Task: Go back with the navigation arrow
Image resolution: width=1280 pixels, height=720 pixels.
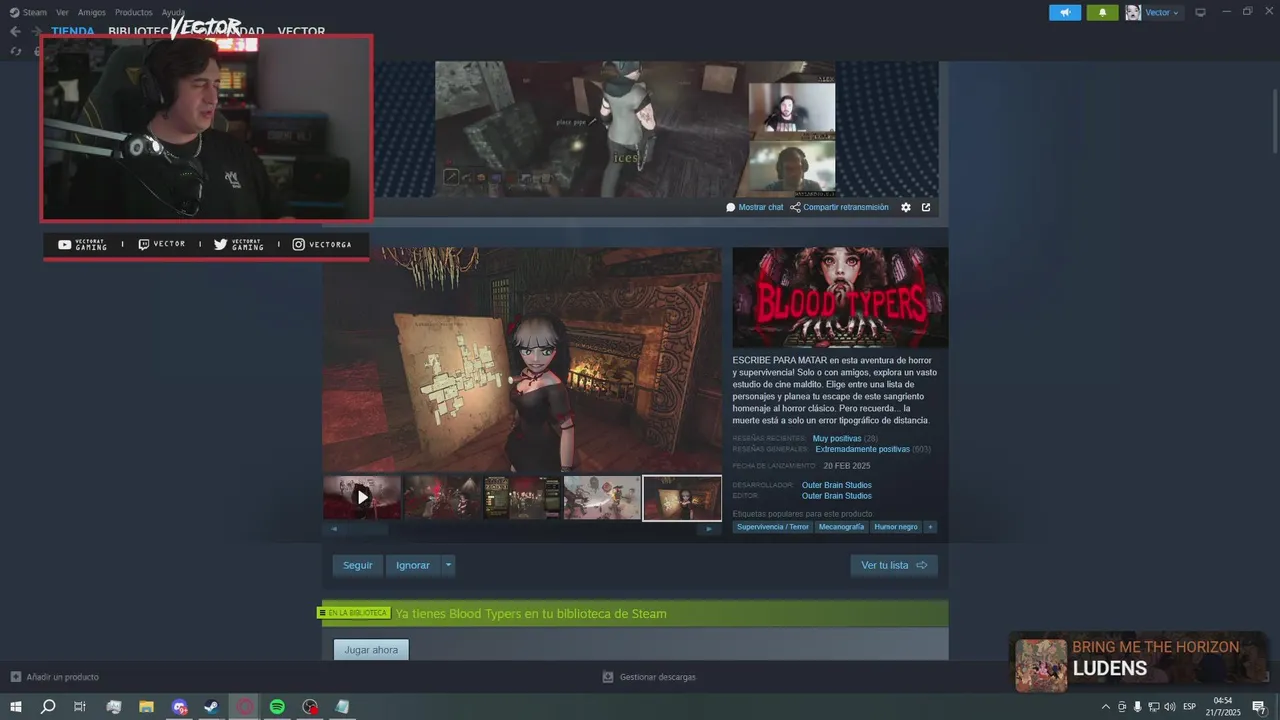Action: coord(15,31)
